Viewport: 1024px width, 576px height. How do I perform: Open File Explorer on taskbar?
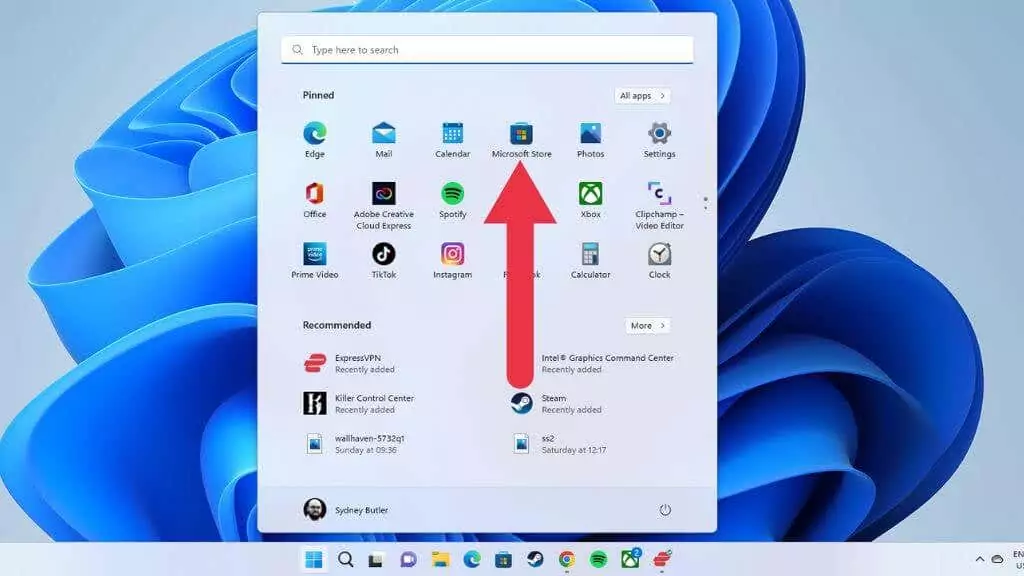tap(440, 560)
